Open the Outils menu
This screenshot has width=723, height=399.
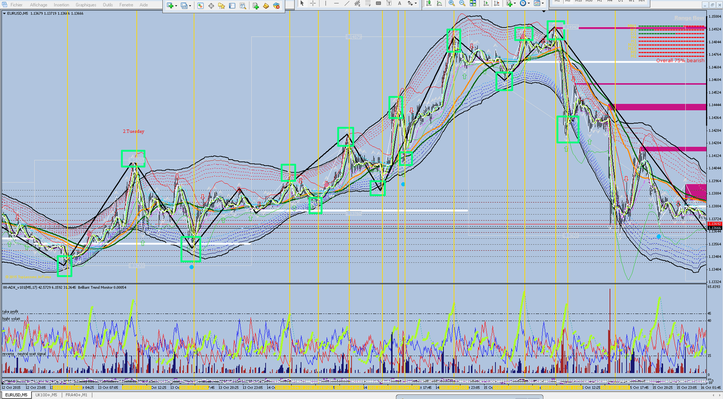[108, 5]
